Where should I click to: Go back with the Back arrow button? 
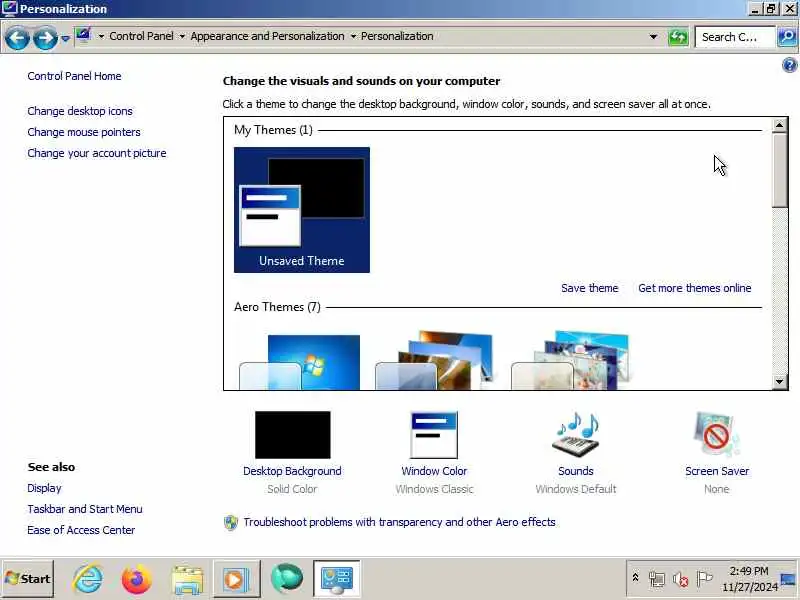[16, 37]
